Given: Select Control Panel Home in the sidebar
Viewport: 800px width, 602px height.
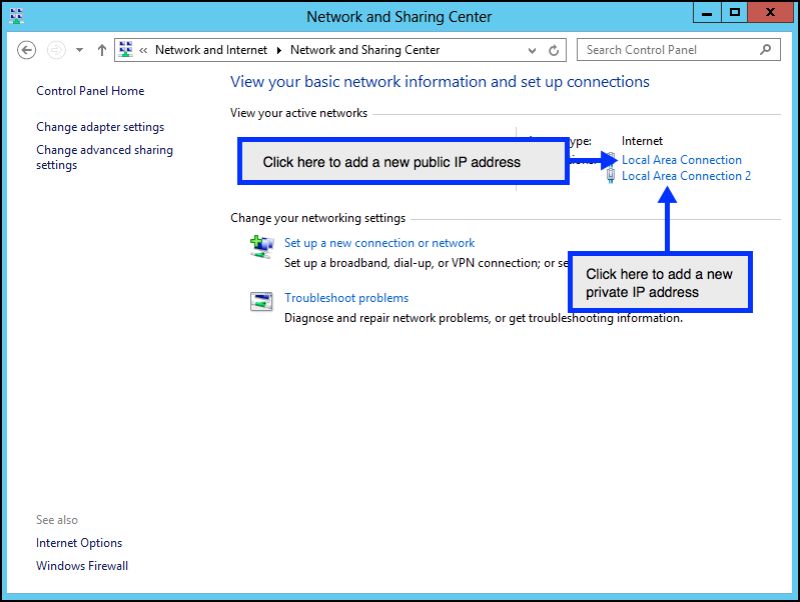Looking at the screenshot, I should click(89, 90).
